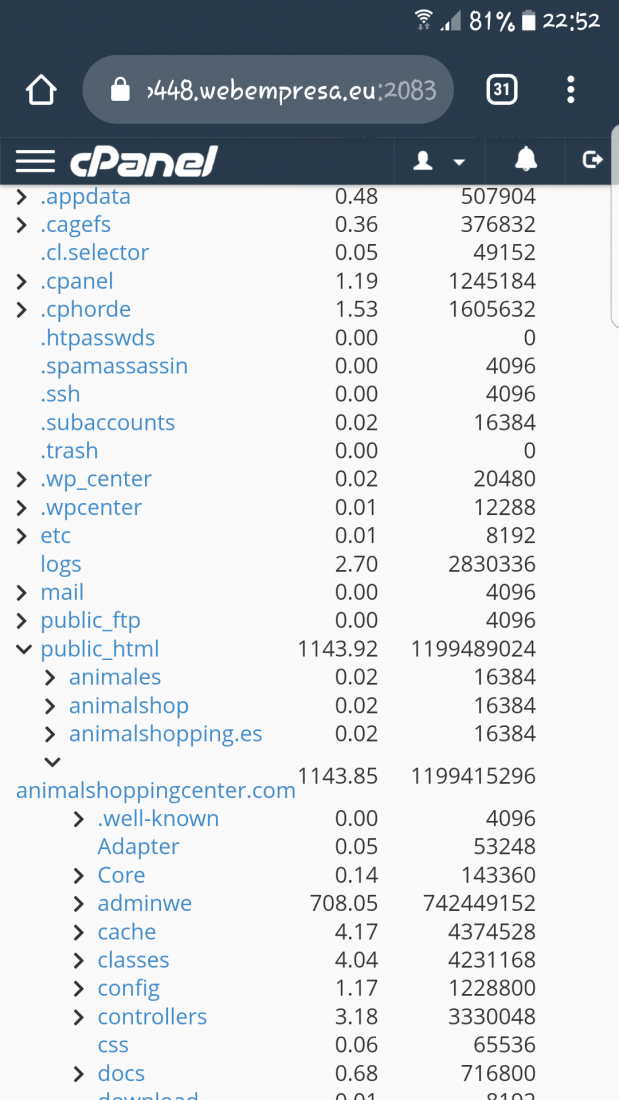Expand the .appdata folder
The width and height of the screenshot is (619, 1100).
(x=22, y=197)
